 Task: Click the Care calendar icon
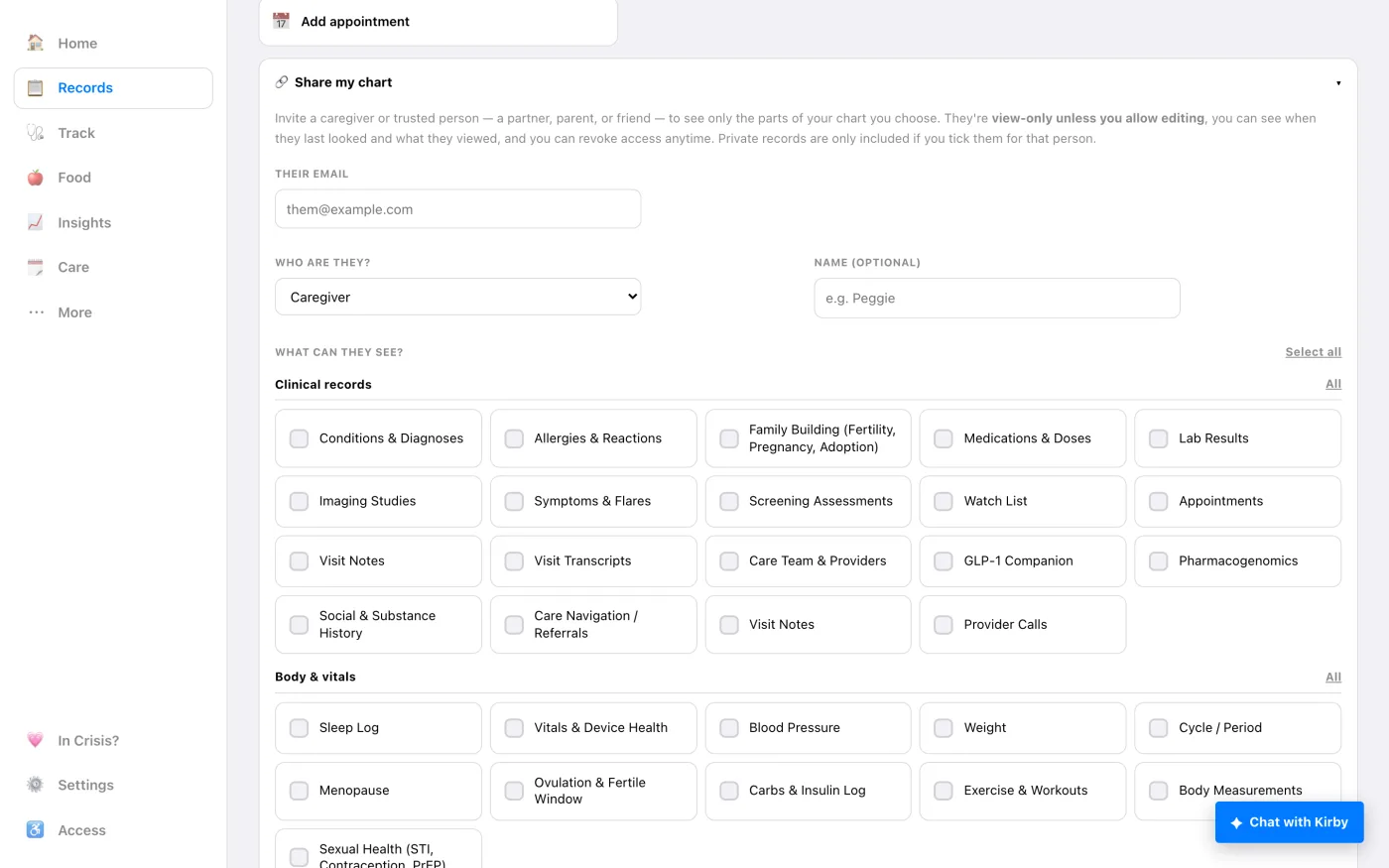36,267
